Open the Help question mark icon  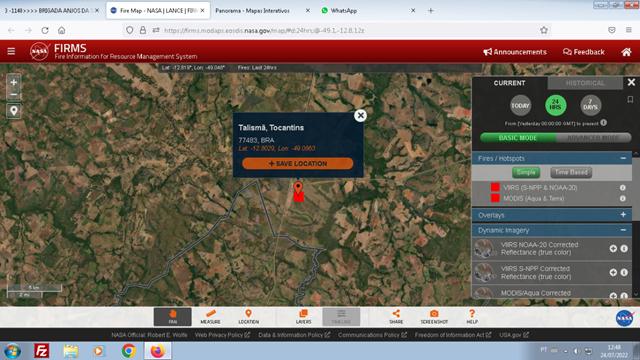(472, 316)
